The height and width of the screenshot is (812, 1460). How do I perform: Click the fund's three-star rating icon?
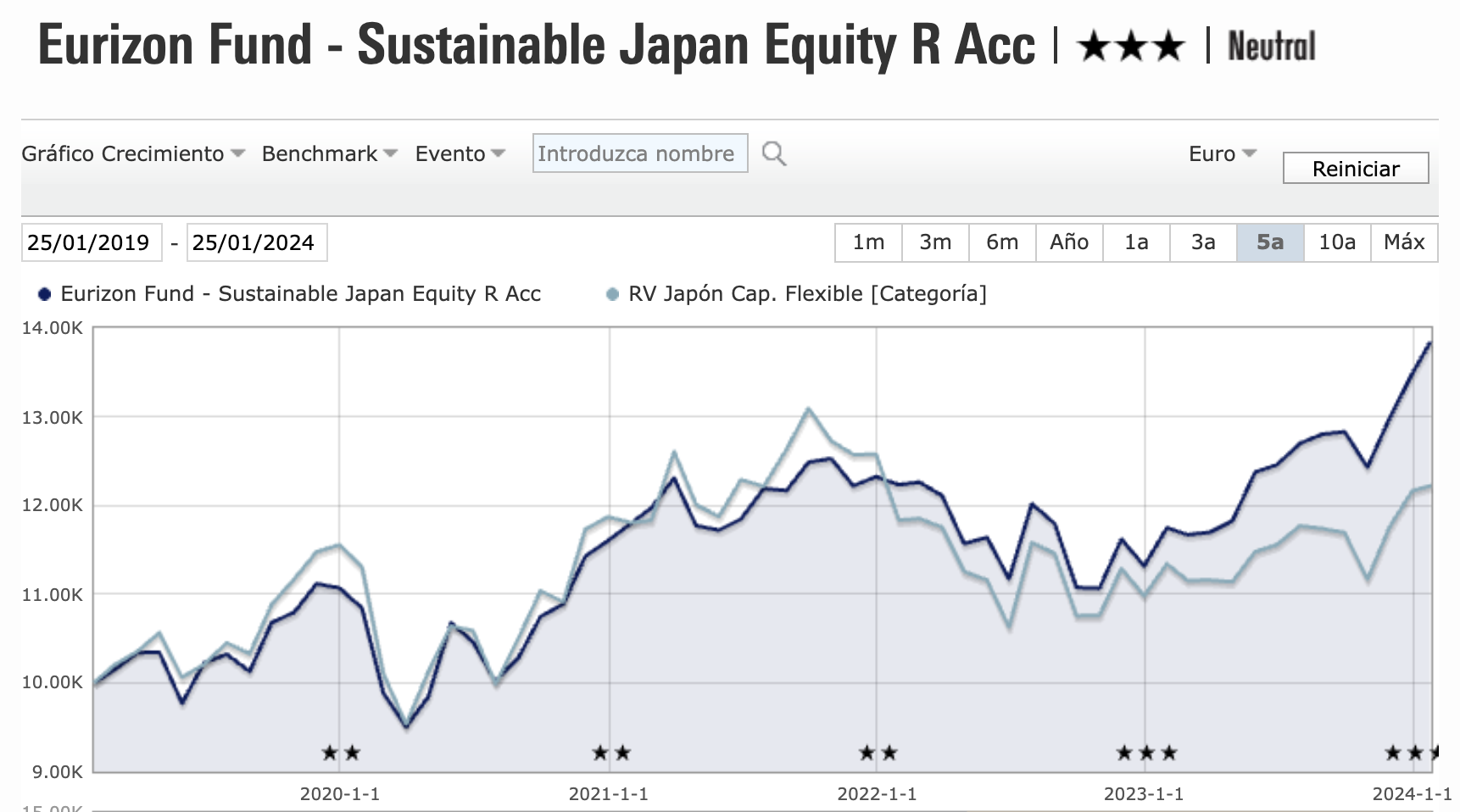pyautogui.click(x=1130, y=47)
